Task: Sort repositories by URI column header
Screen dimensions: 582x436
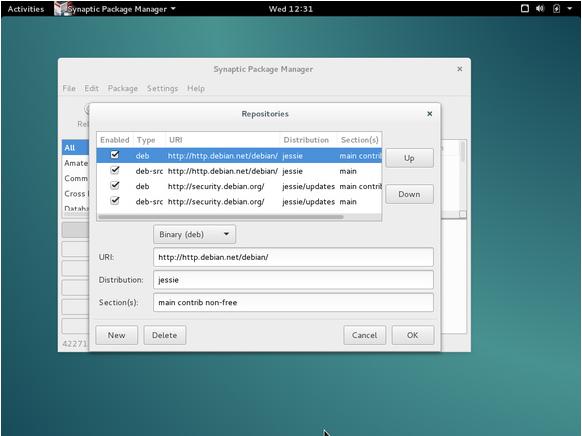Action: click(223, 140)
